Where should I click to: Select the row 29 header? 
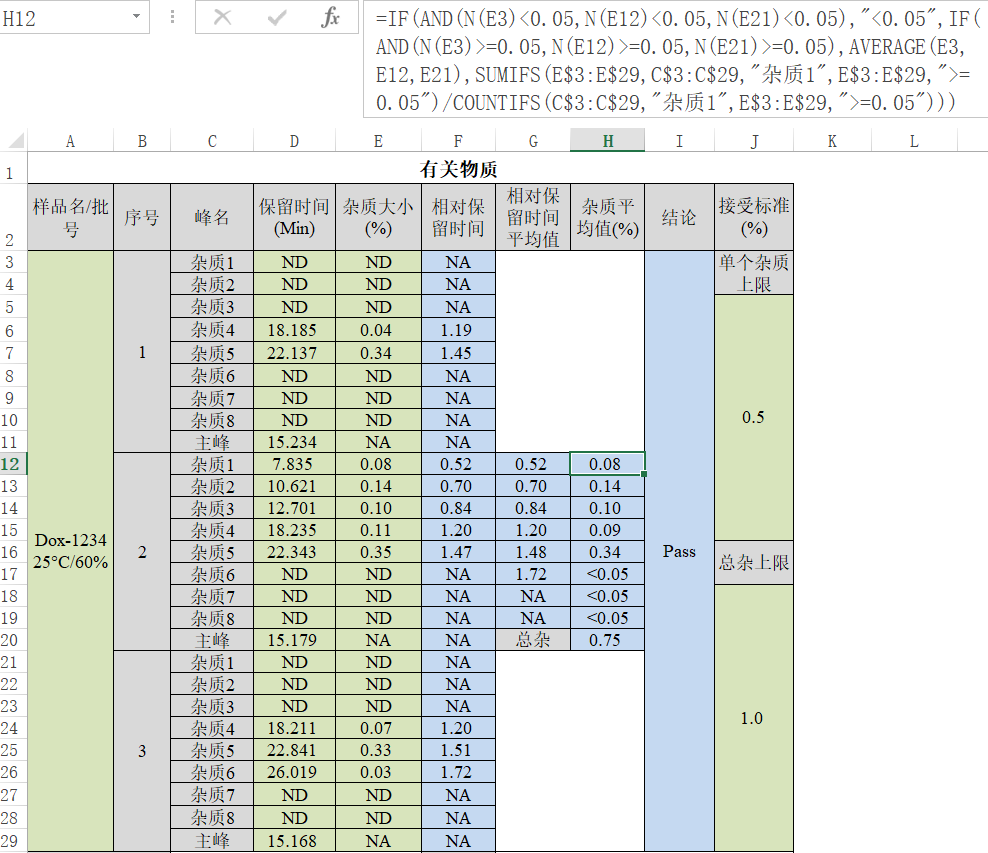13,841
